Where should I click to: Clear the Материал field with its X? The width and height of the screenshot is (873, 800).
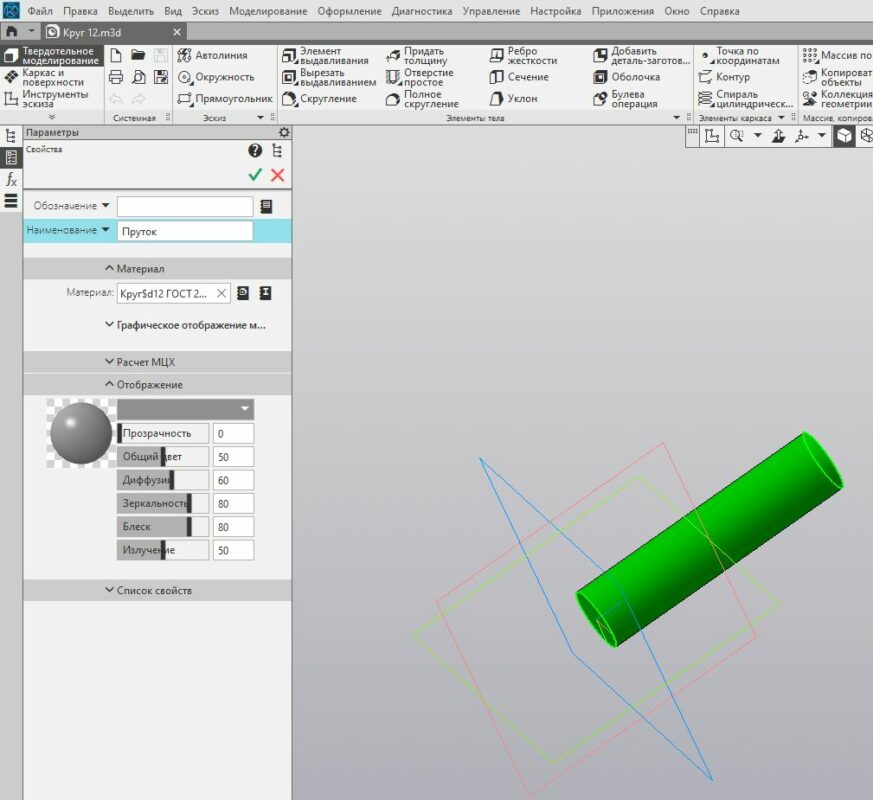pyautogui.click(x=221, y=293)
